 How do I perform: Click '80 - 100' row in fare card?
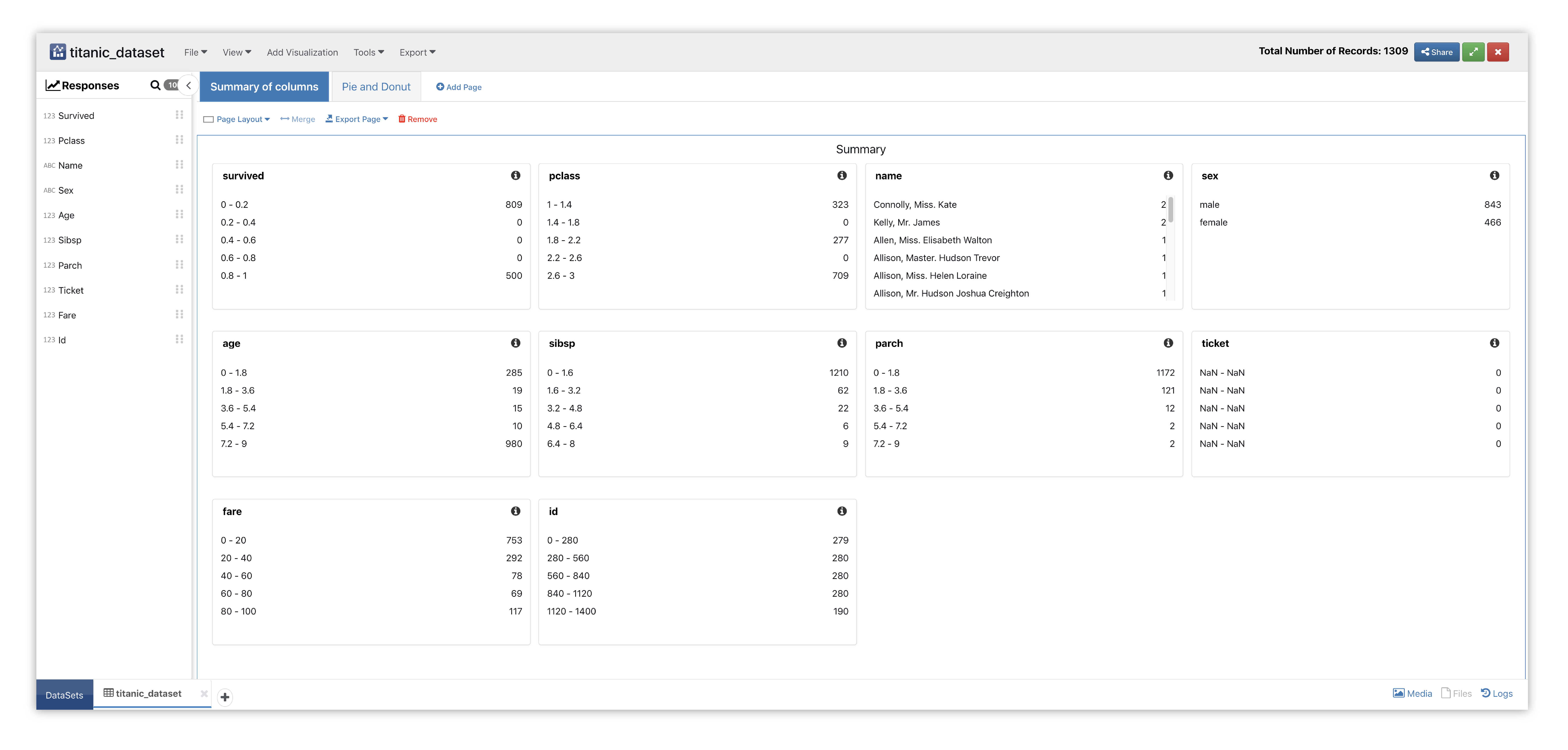(x=371, y=611)
